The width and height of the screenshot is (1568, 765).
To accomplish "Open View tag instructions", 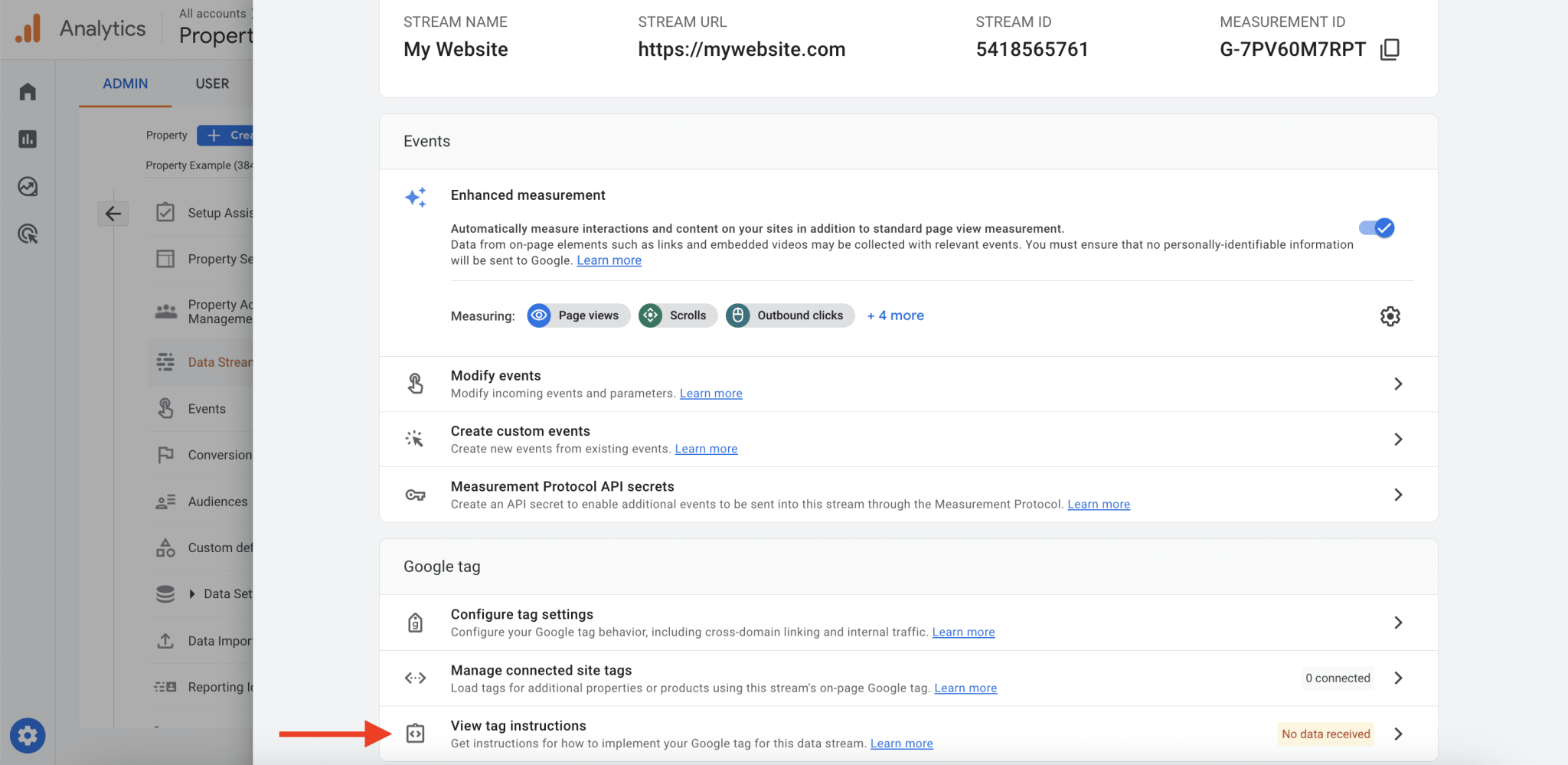I will 518,725.
